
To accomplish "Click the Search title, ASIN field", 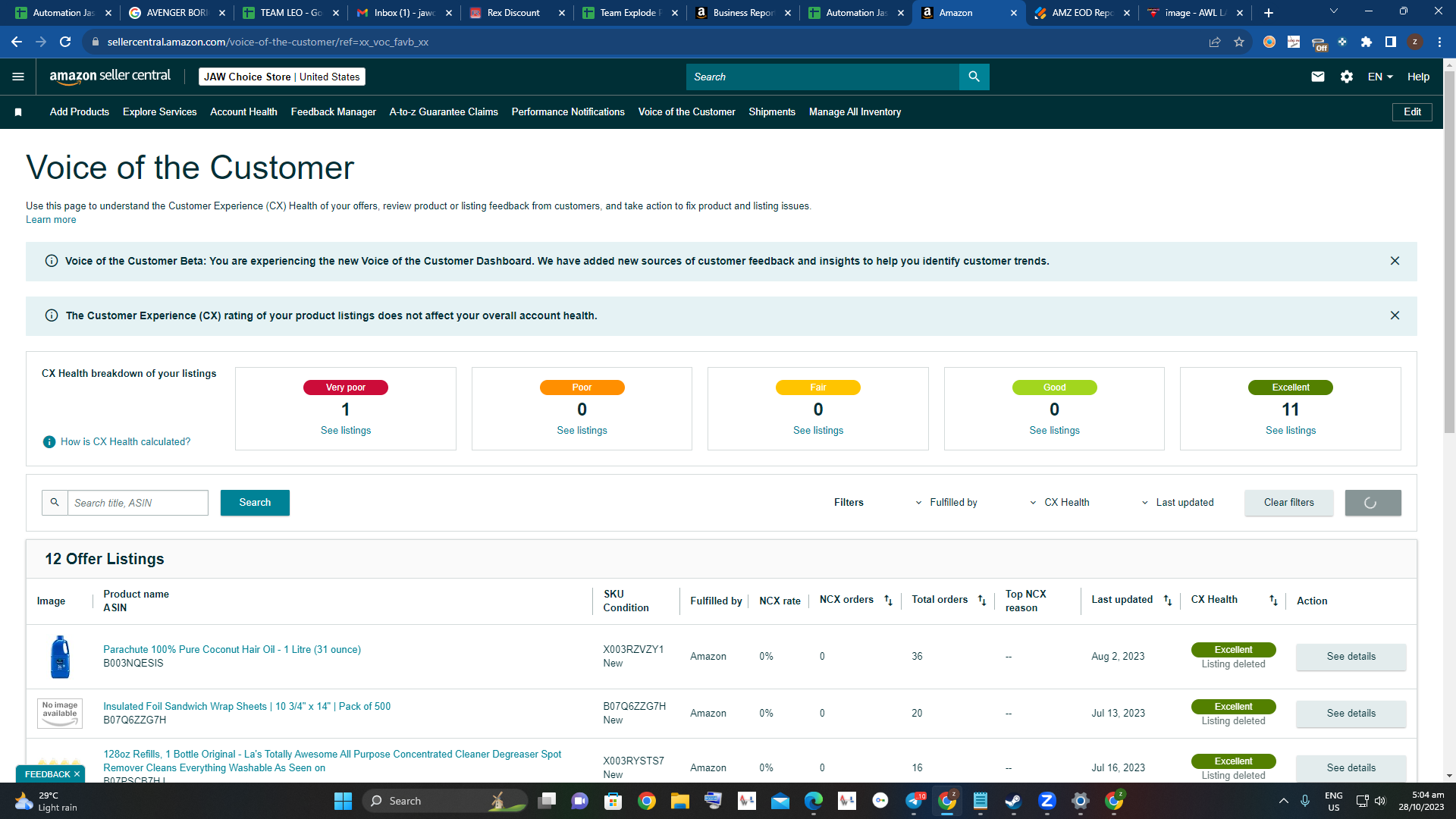I will pos(138,503).
